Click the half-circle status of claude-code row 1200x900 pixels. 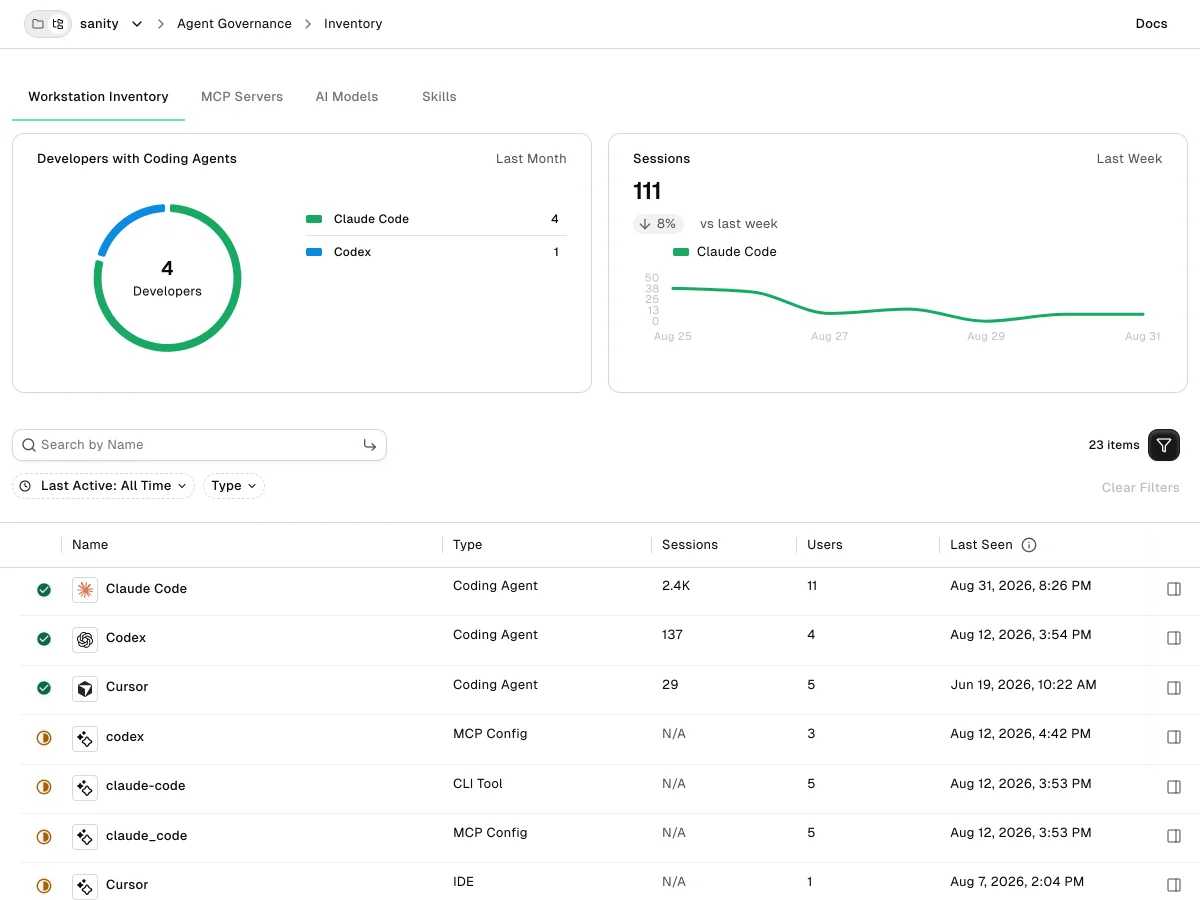pos(44,787)
